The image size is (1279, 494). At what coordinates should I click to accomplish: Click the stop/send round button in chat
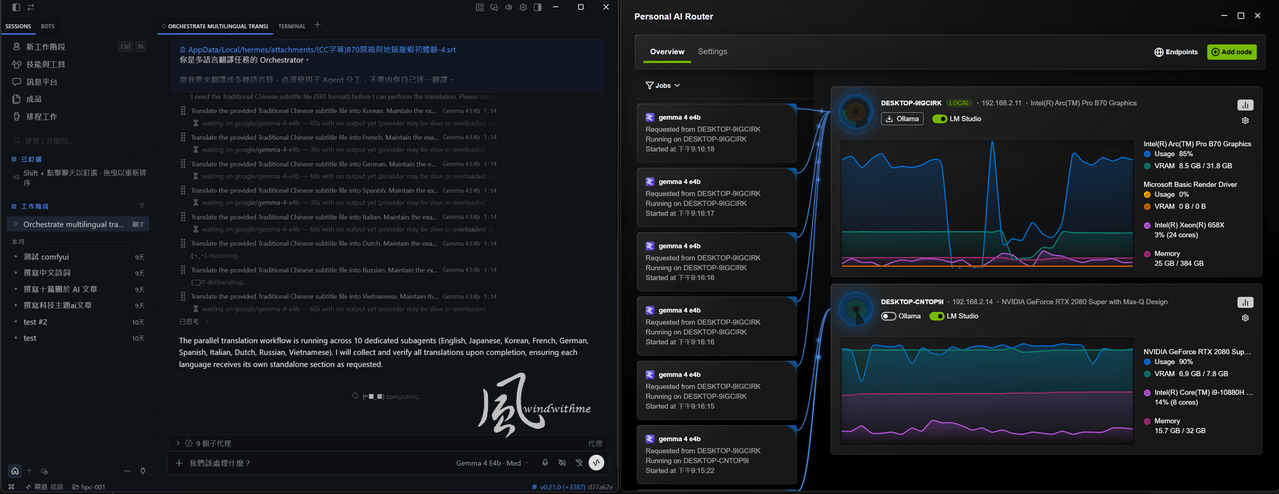[597, 463]
